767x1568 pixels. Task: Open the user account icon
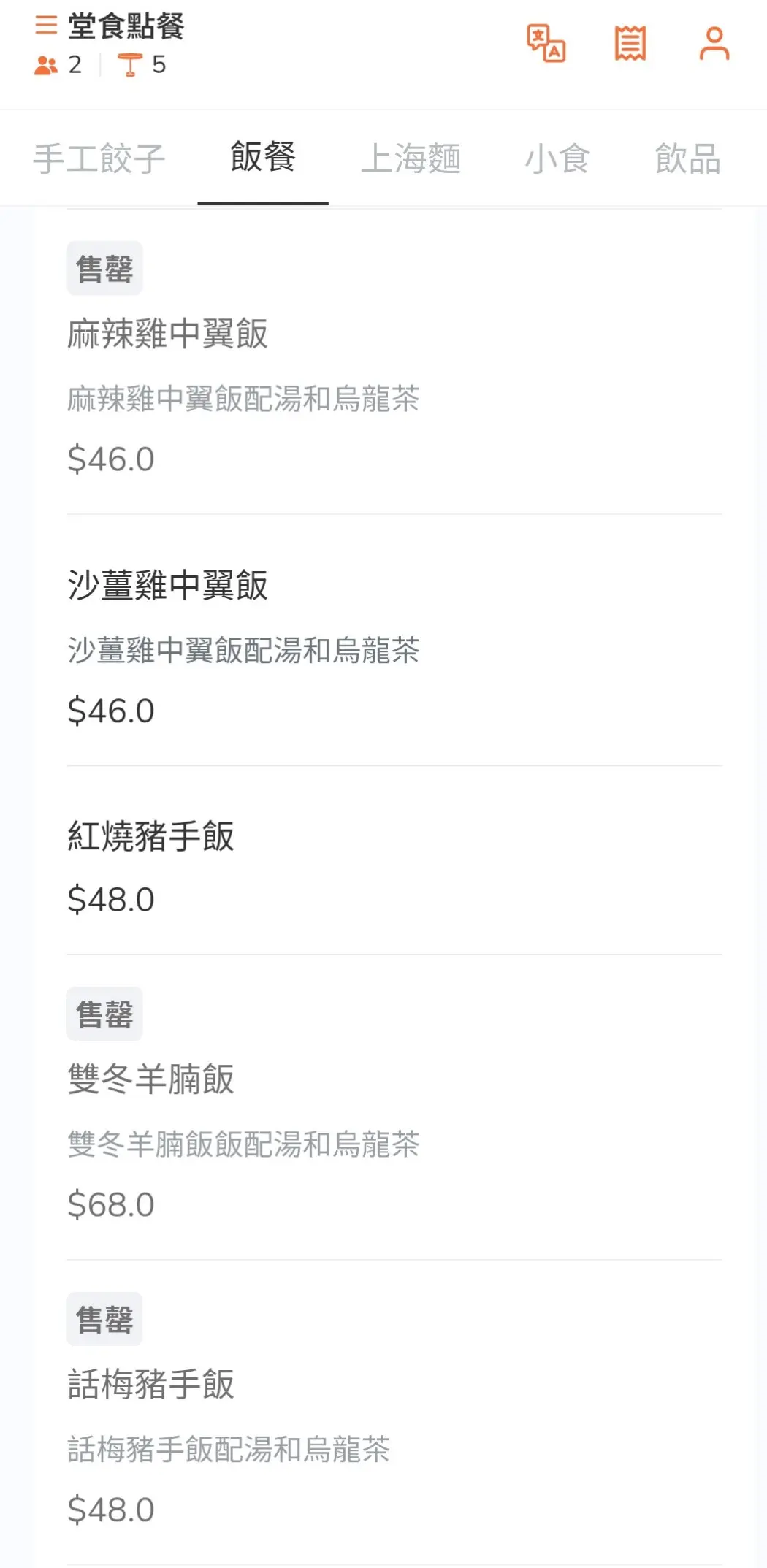[714, 44]
